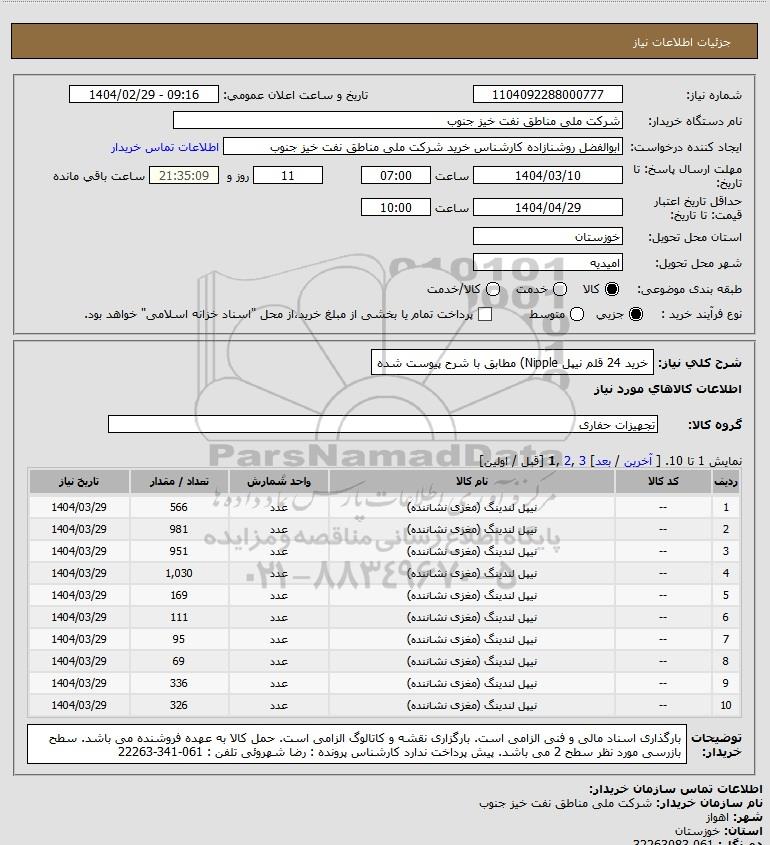Click the item name in row 10

471,705
